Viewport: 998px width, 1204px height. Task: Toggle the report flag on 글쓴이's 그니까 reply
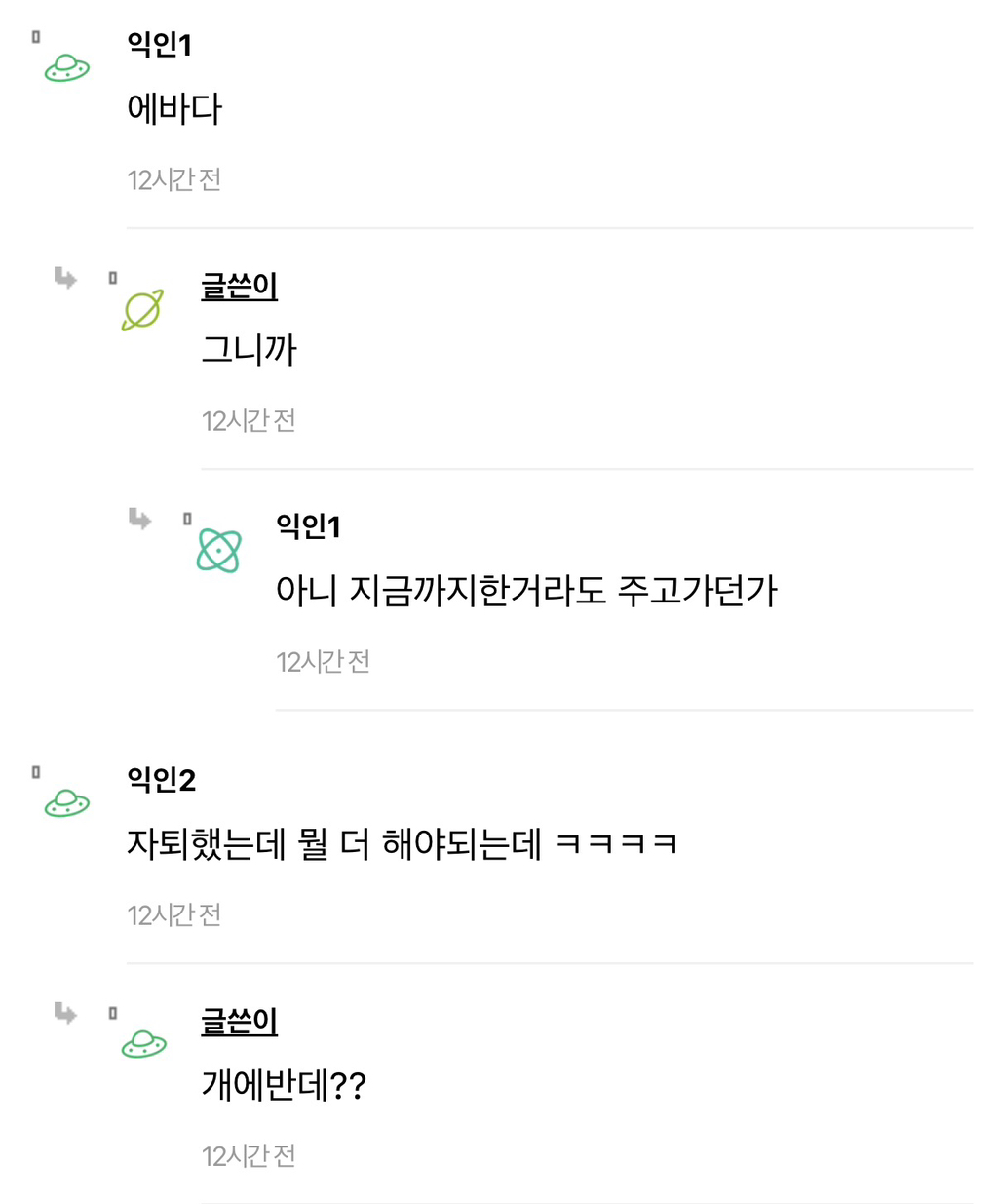point(113,276)
